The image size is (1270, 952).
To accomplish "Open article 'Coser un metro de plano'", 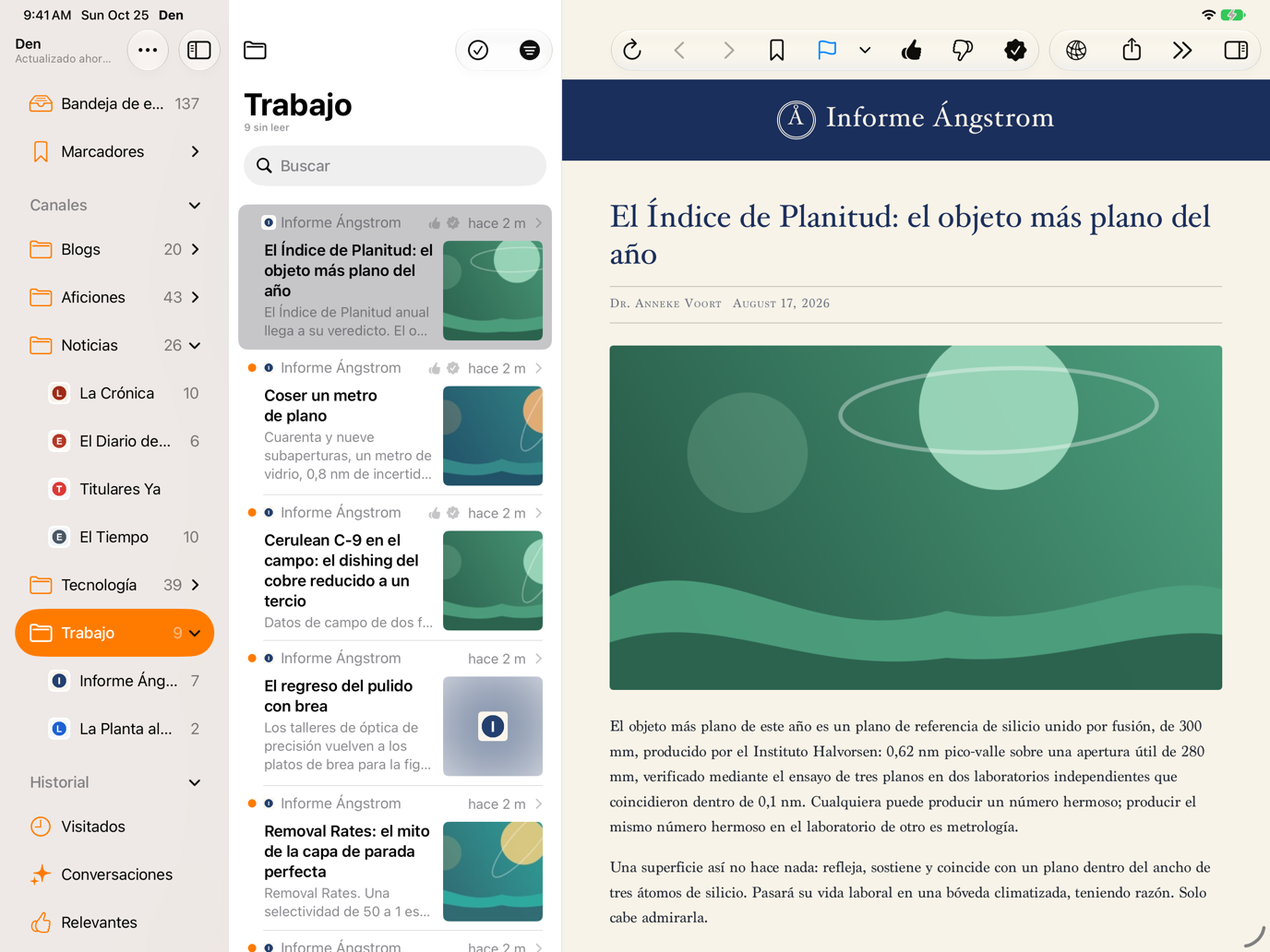I will click(x=395, y=422).
